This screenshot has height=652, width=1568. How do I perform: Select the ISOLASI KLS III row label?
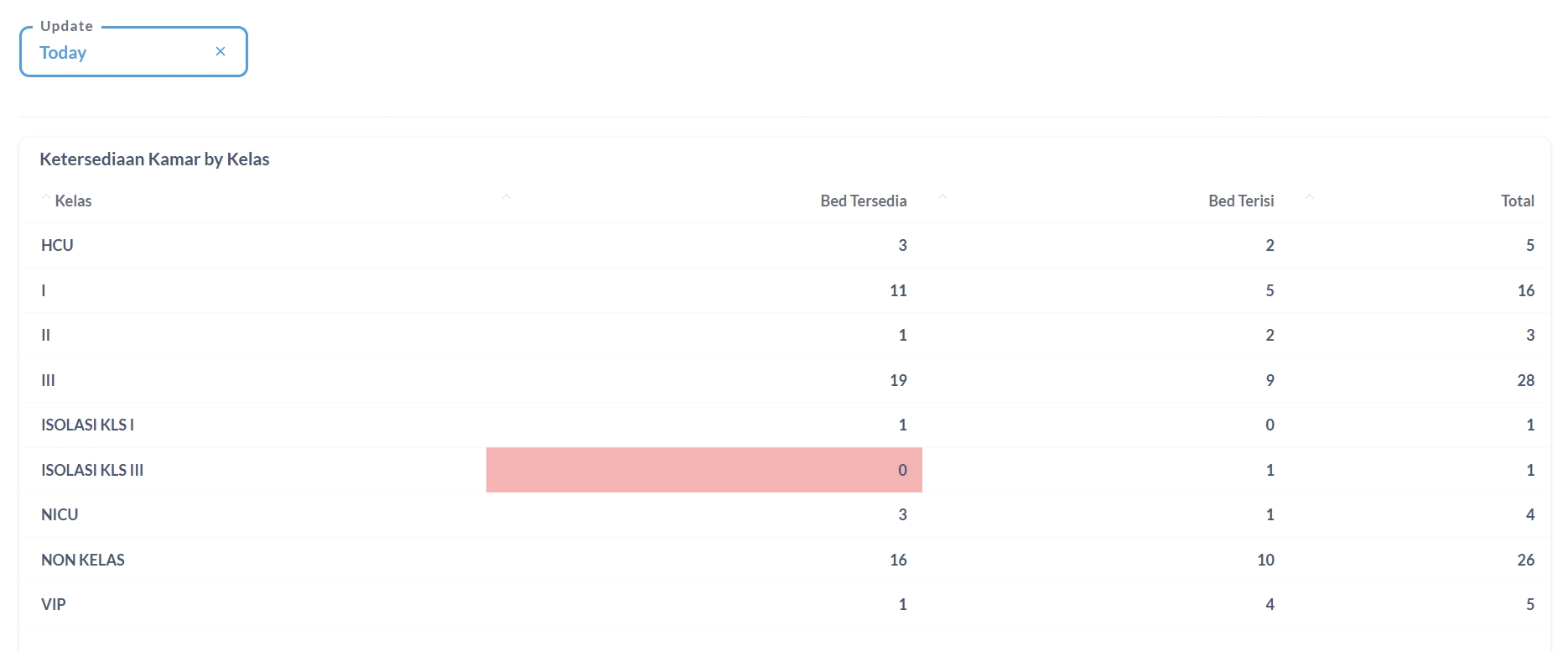(92, 471)
